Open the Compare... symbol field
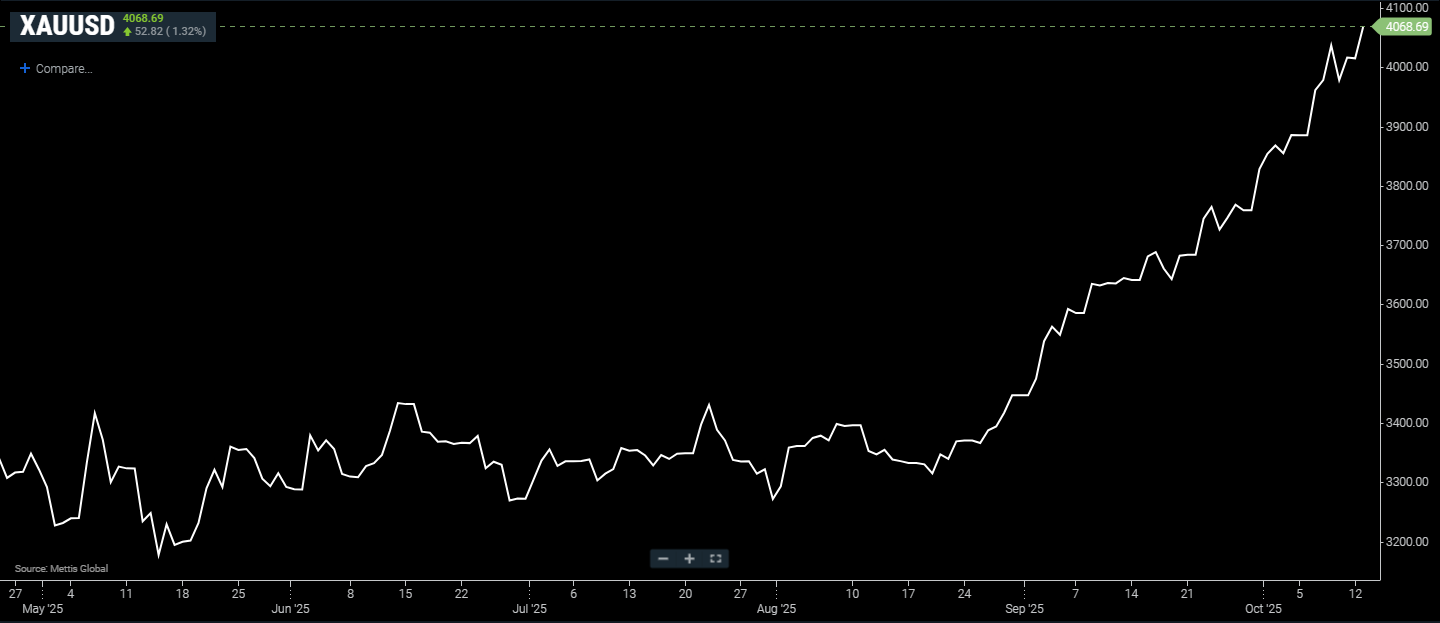1440x623 pixels. pos(64,69)
